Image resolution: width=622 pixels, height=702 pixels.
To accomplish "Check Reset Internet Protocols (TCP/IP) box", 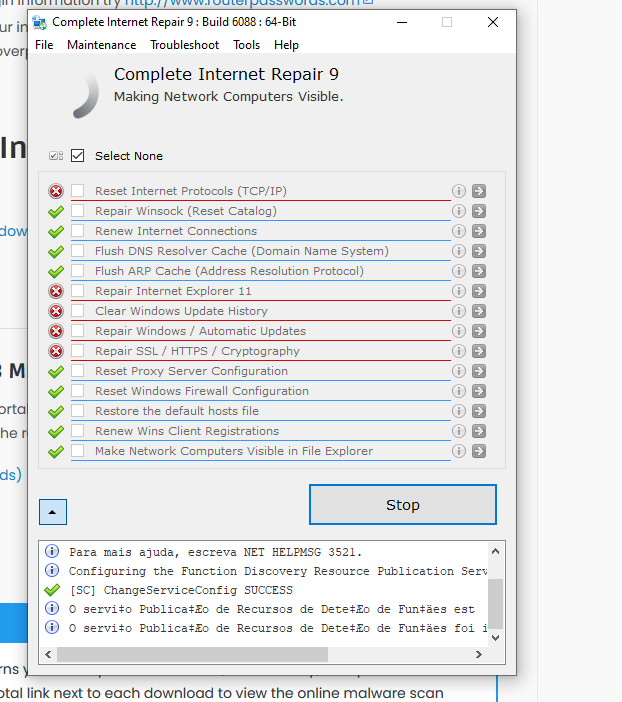I will pos(77,190).
